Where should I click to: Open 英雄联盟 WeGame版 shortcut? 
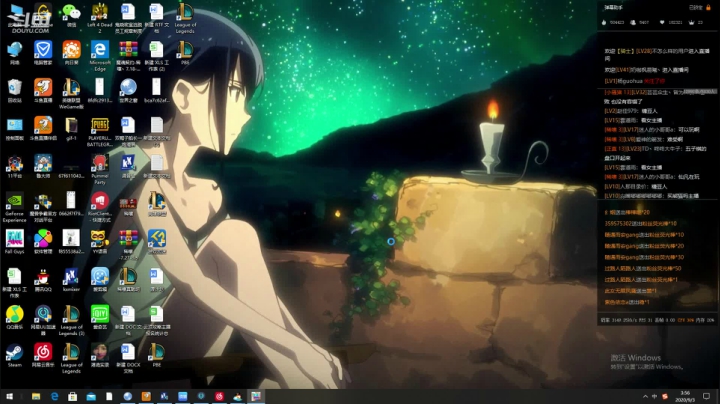[x=71, y=94]
